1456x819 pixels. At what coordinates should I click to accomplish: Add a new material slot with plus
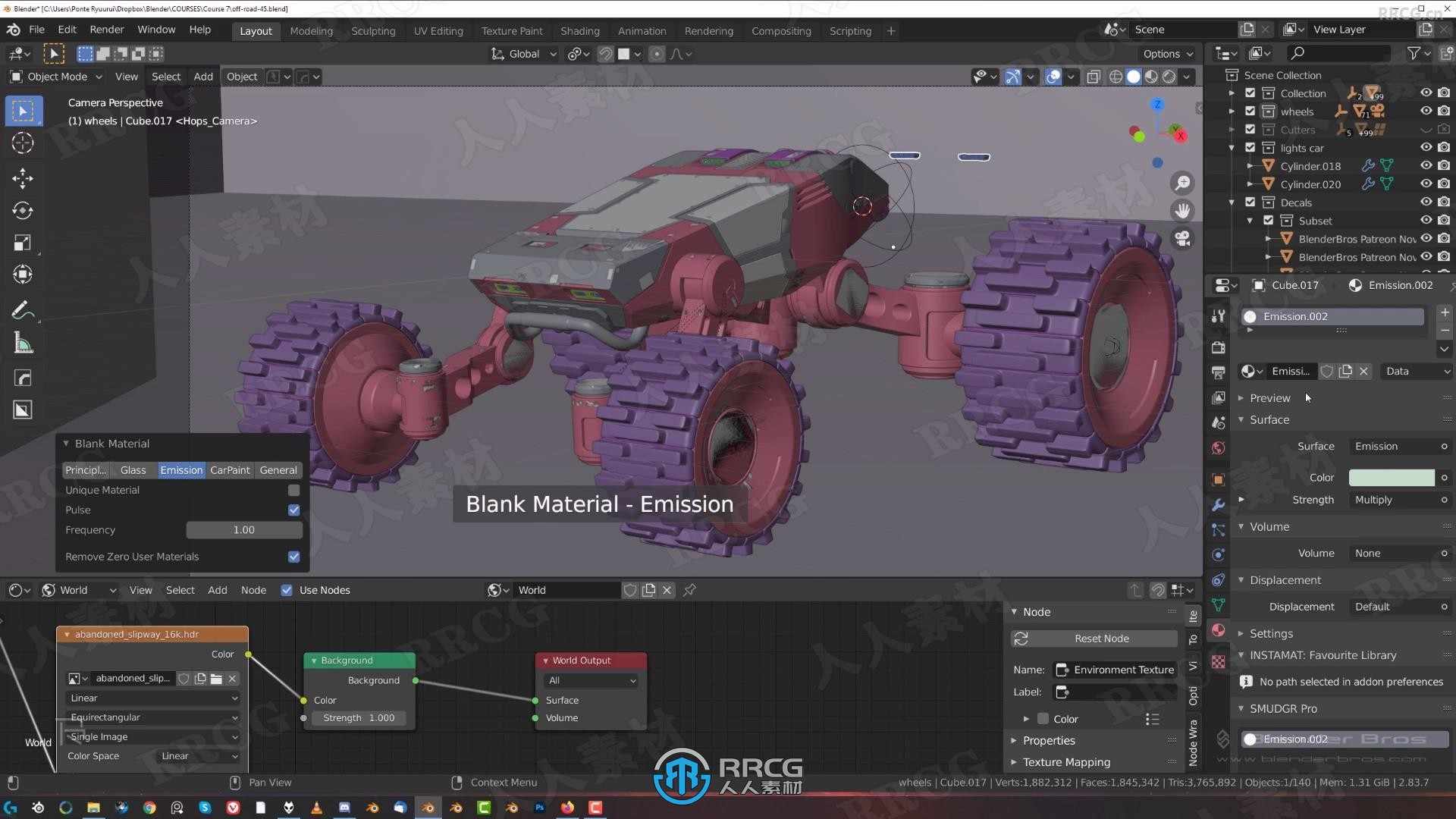1445,312
